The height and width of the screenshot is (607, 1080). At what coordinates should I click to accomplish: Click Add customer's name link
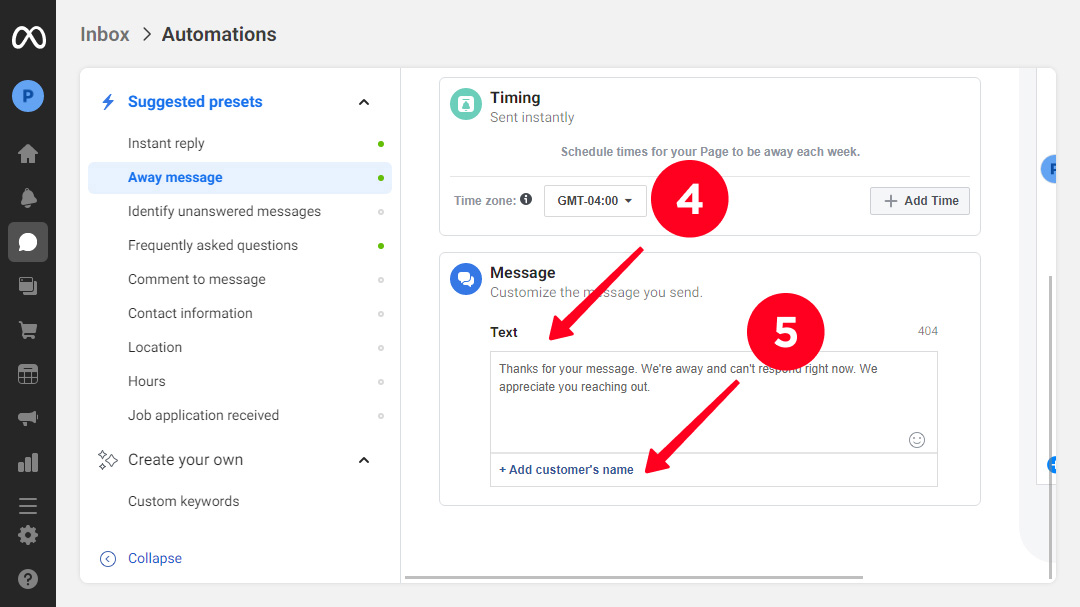[566, 469]
